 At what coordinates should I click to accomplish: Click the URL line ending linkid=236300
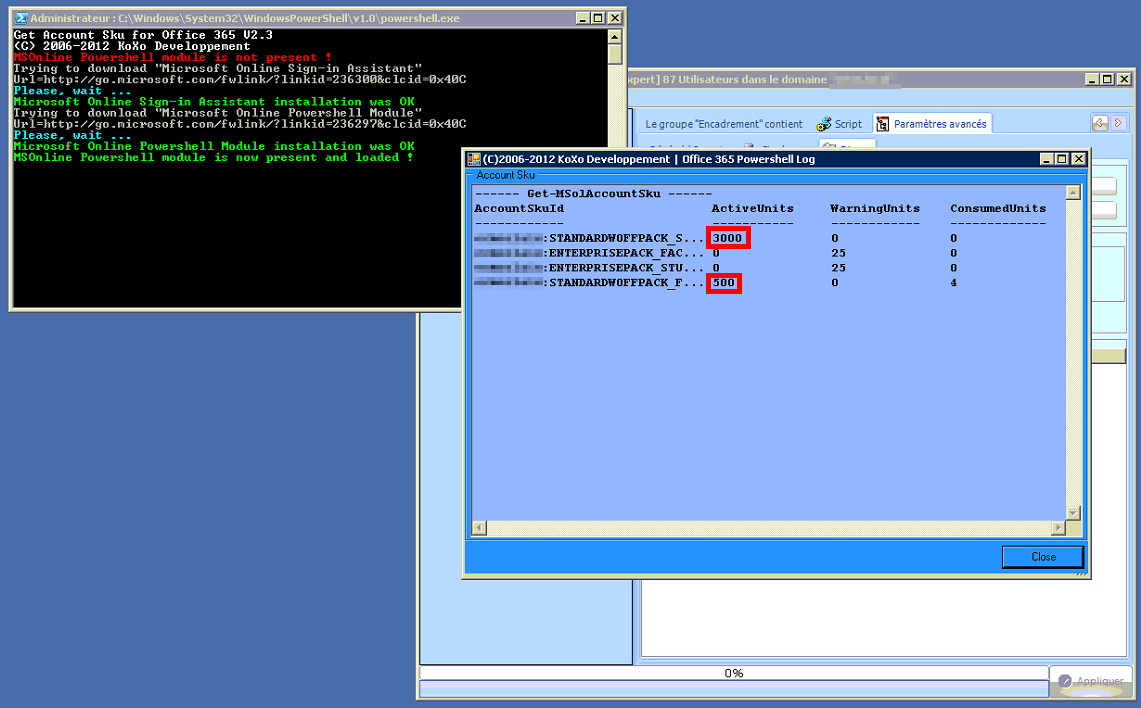coord(240,79)
